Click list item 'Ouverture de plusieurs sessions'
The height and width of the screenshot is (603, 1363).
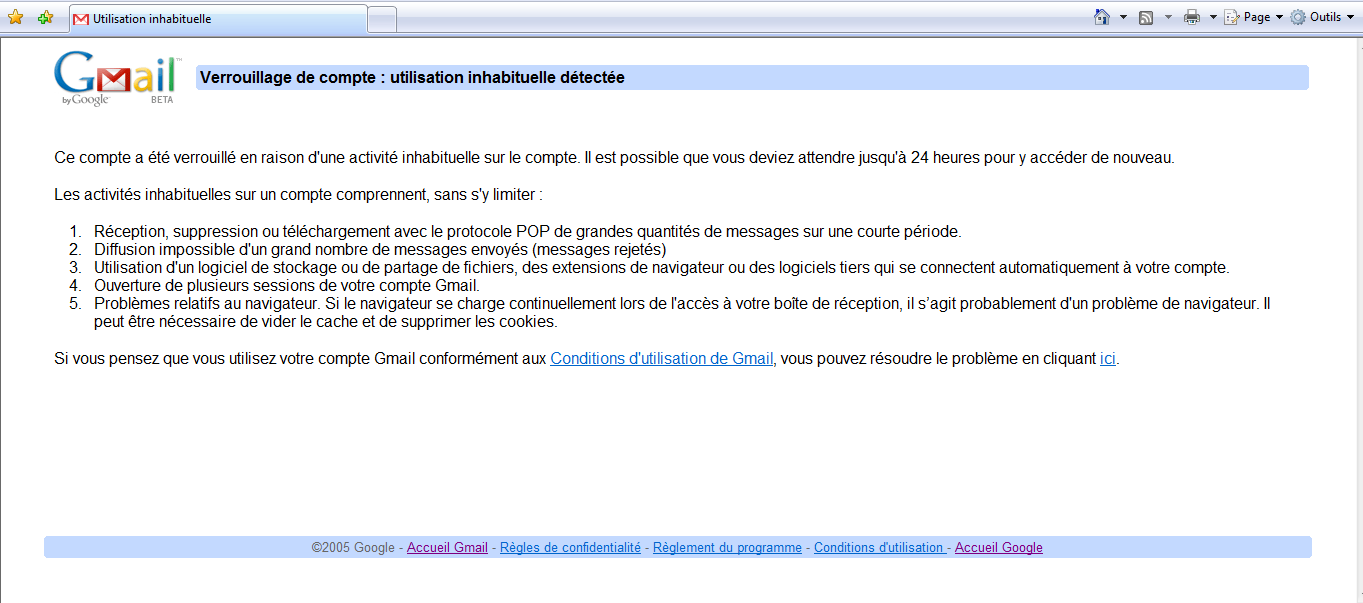click(287, 286)
